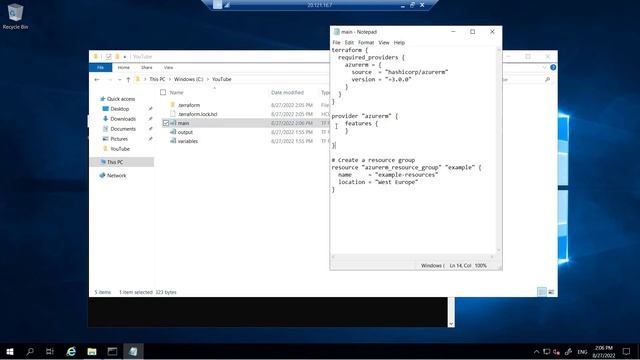The height and width of the screenshot is (360, 640).
Task: Click the Explorer forward arrow
Action: 109,80
